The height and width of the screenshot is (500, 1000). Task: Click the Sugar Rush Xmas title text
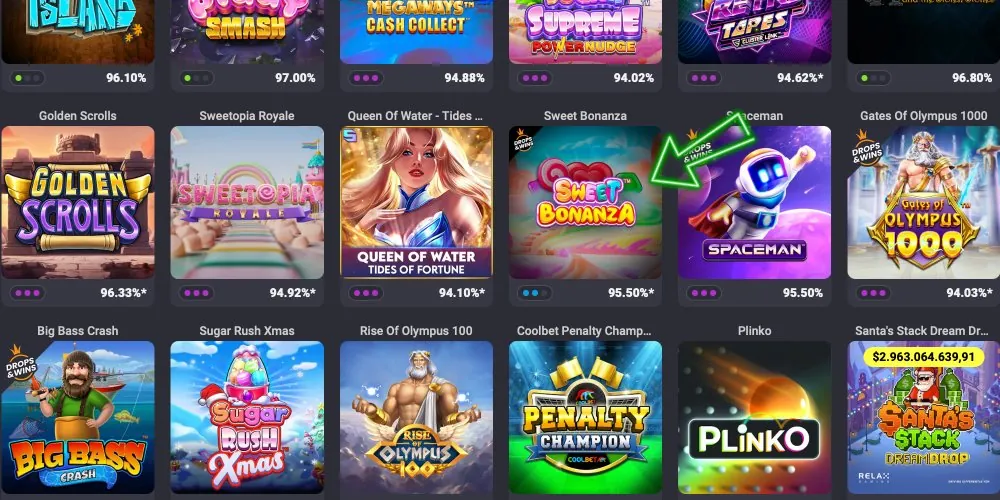click(247, 331)
